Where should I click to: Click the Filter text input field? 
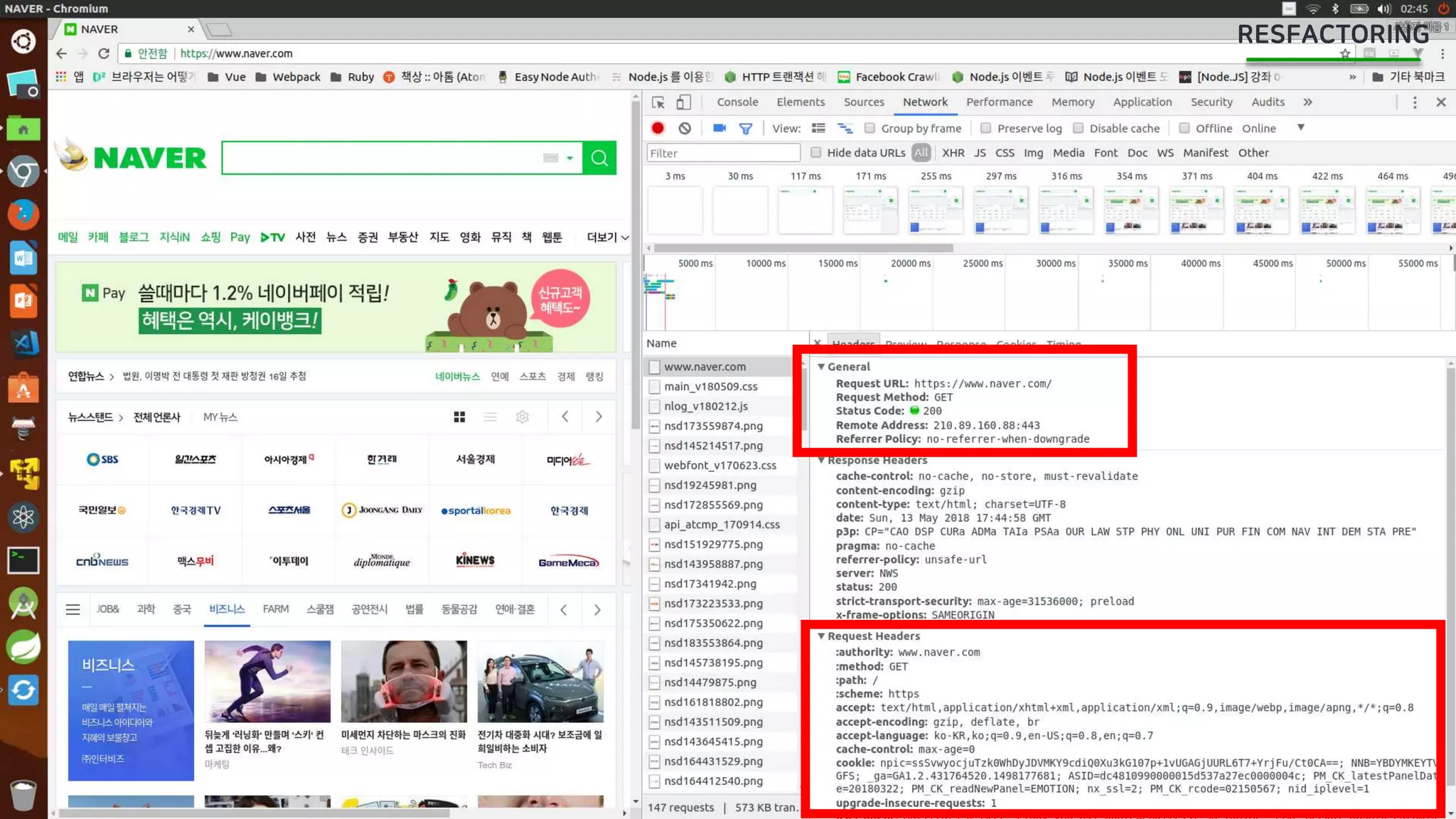[x=723, y=153]
